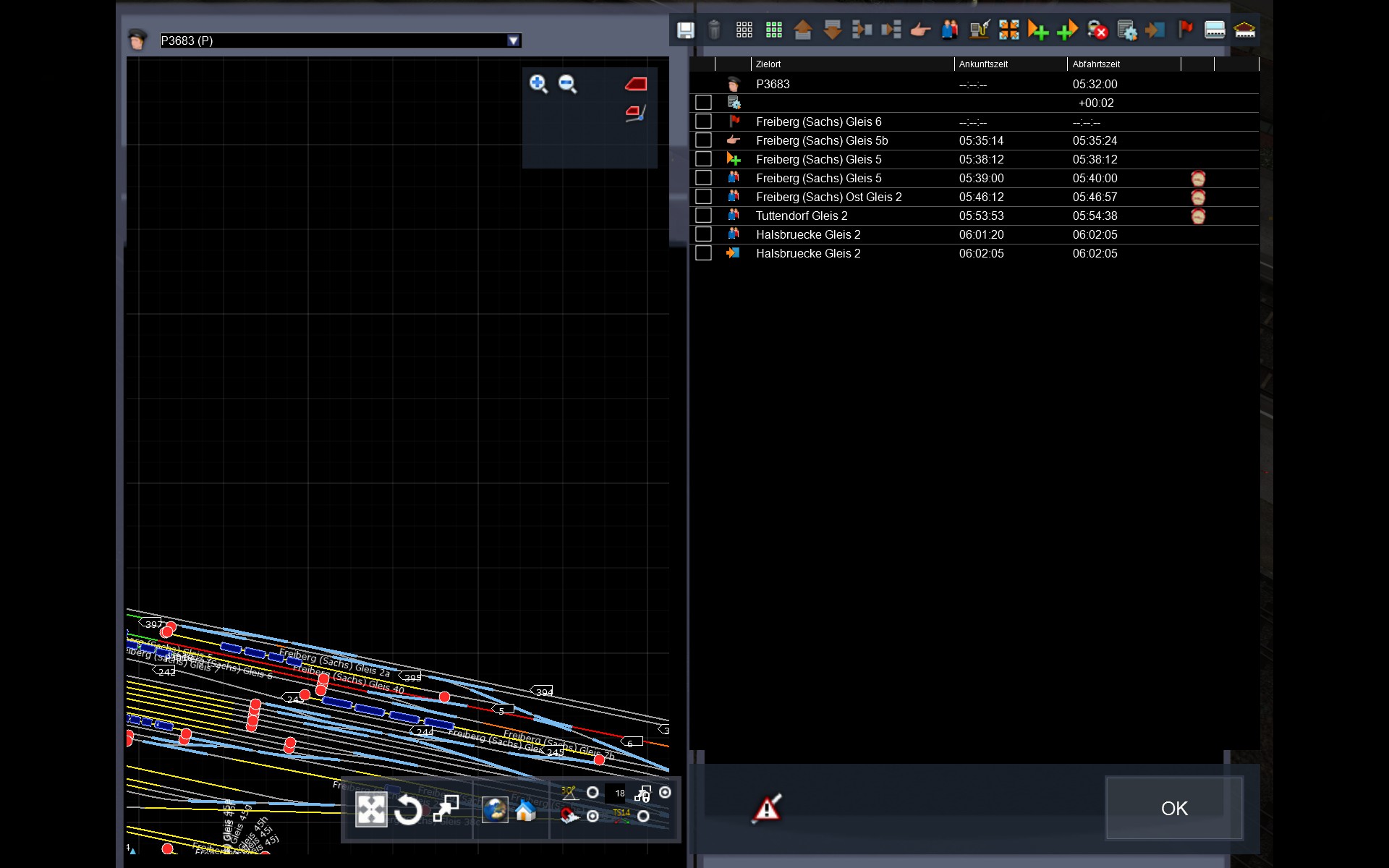Viewport: 1389px width, 868px height.
Task: Check the box for Freiberg (Sachs) Ost Gleis 2
Action: 703,197
